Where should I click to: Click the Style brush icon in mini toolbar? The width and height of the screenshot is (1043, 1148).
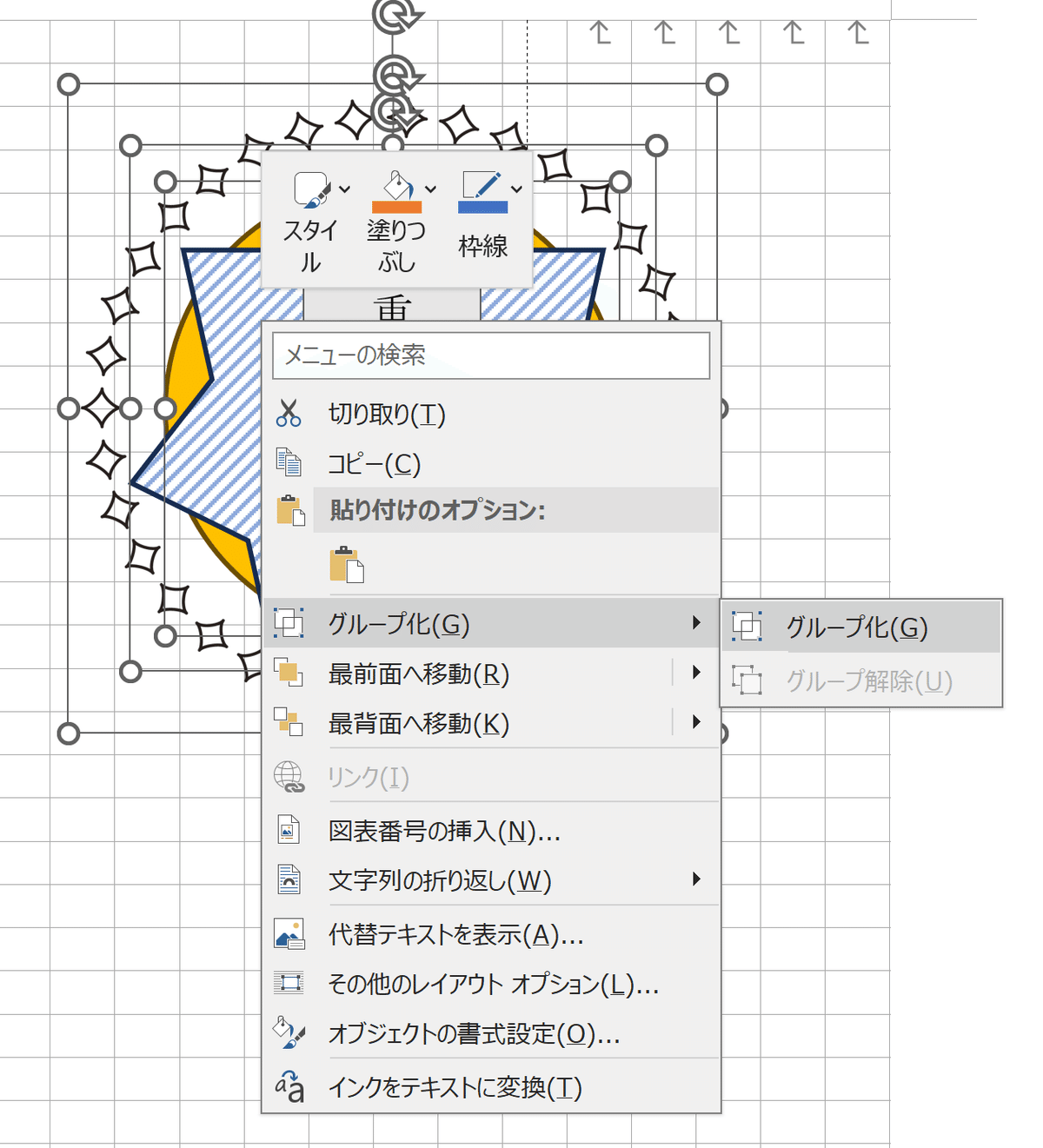[x=311, y=189]
